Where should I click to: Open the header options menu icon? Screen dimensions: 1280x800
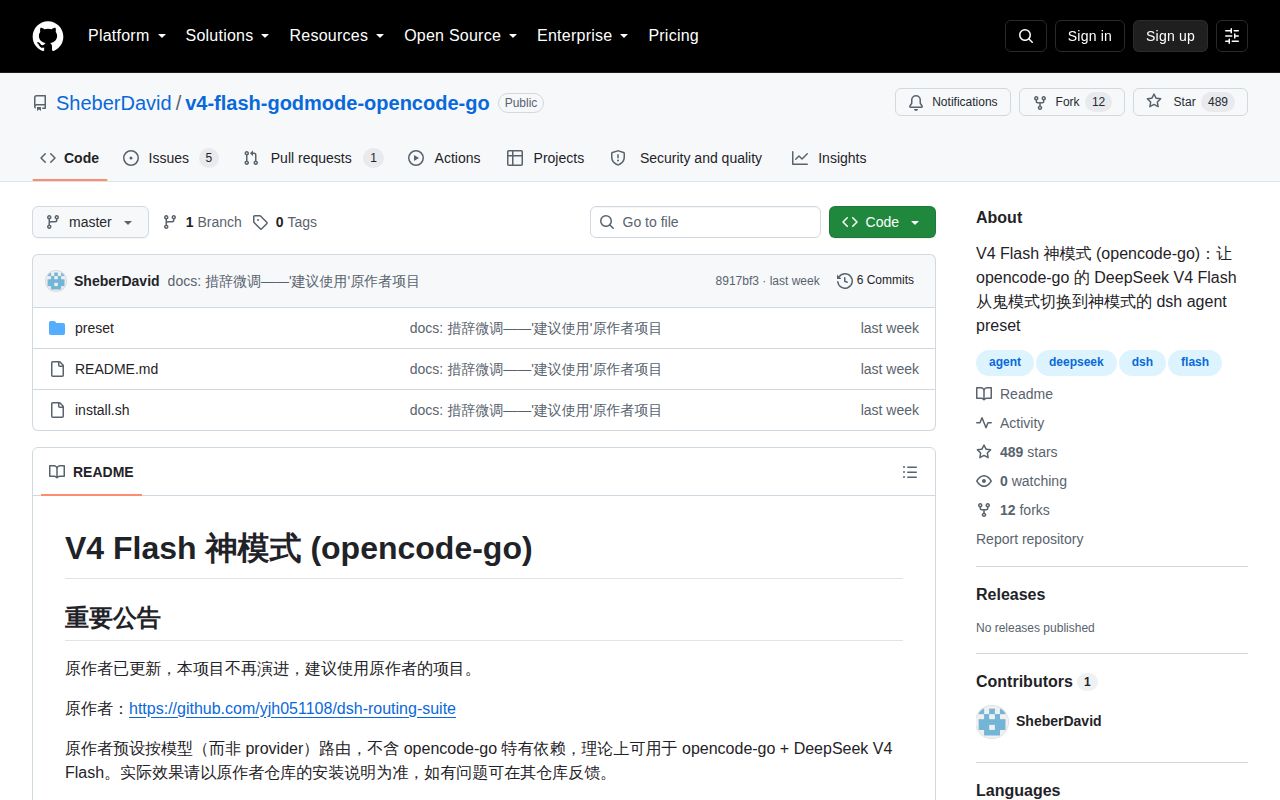tap(1232, 36)
